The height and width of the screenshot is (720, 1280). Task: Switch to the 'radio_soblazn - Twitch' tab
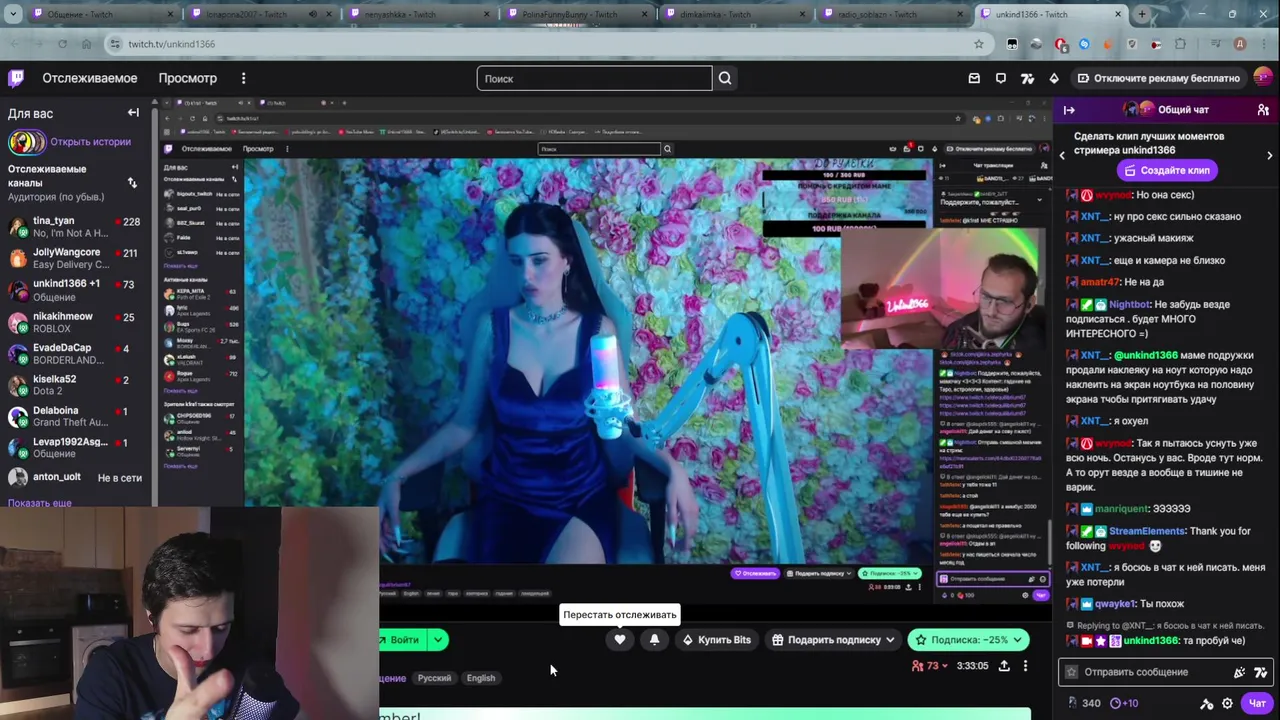[x=890, y=14]
